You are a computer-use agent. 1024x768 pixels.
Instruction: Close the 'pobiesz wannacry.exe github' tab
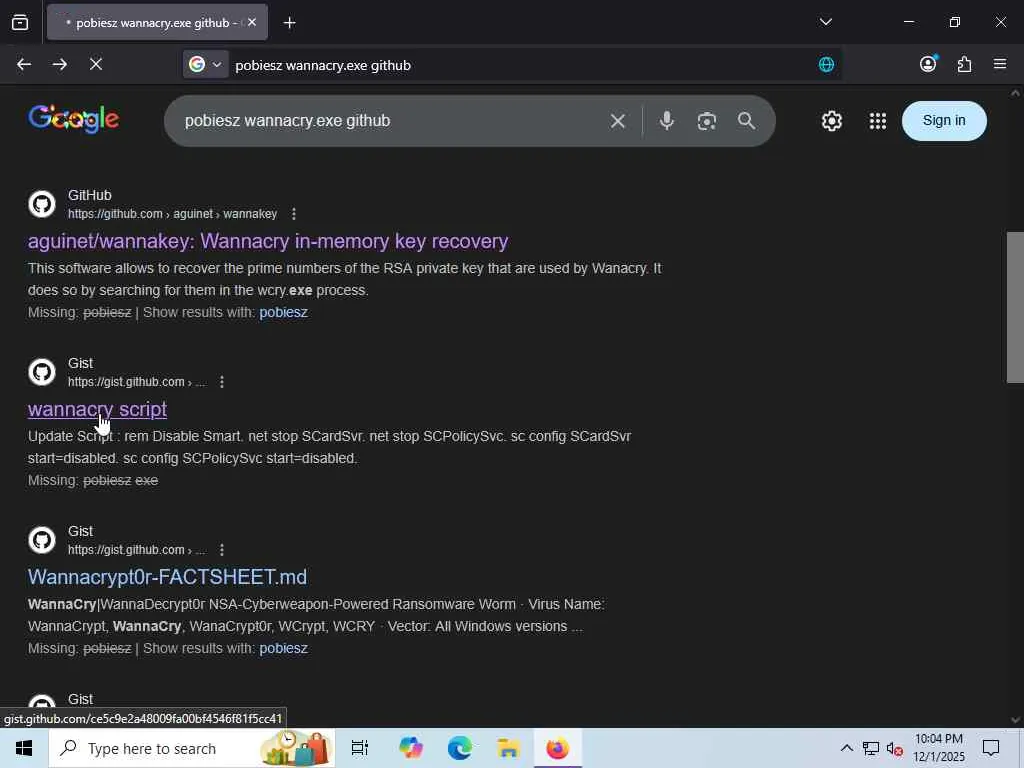click(252, 22)
